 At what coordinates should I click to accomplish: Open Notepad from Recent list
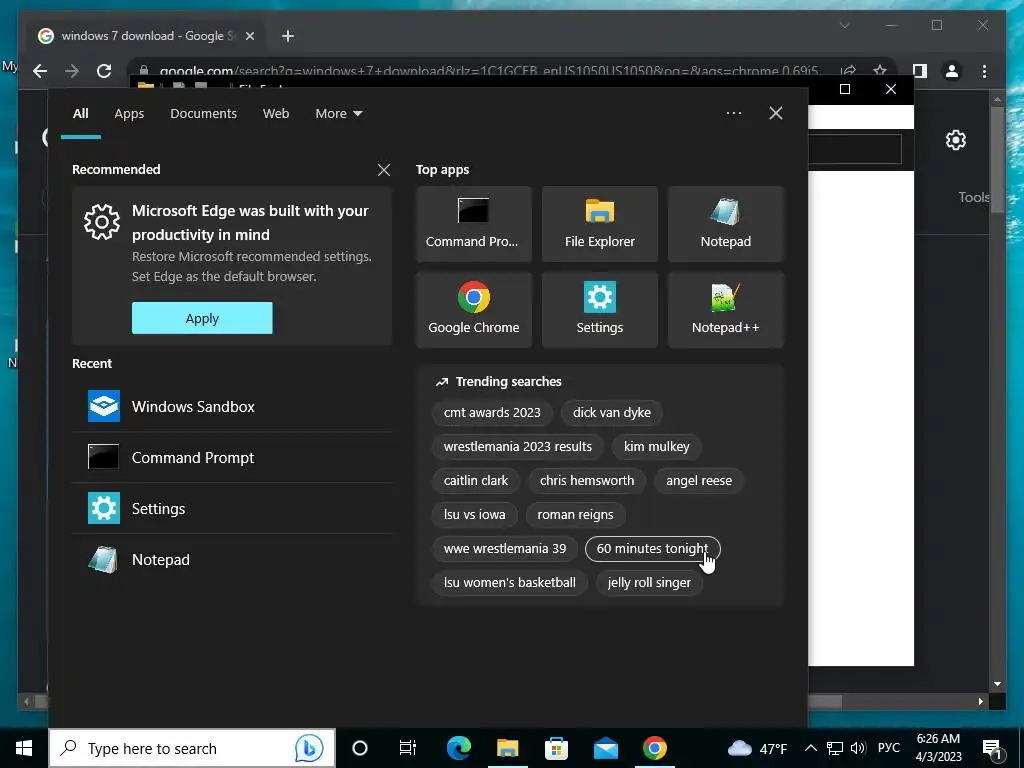pyautogui.click(x=232, y=560)
